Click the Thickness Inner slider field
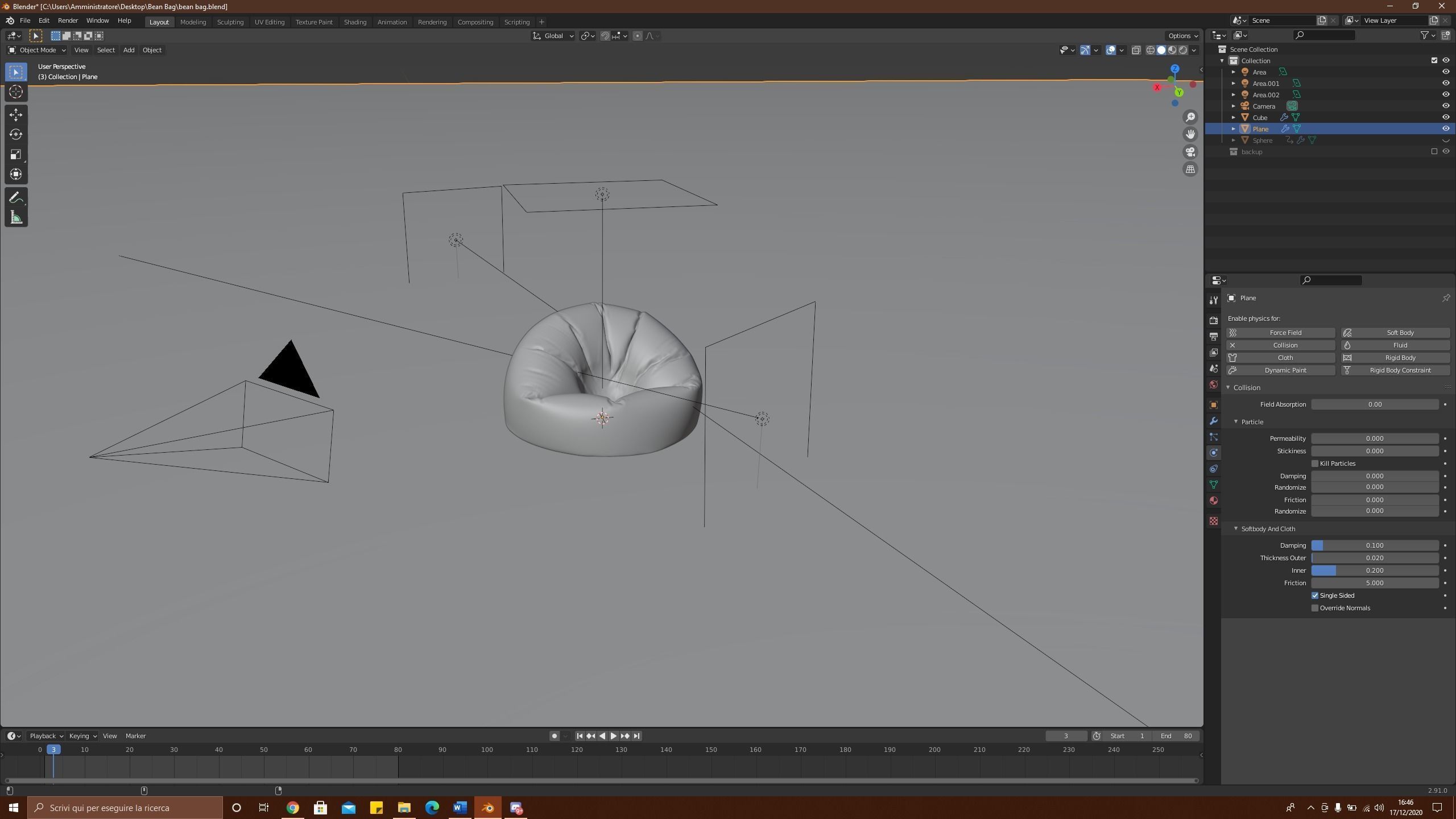This screenshot has height=819, width=1456. [x=1374, y=570]
